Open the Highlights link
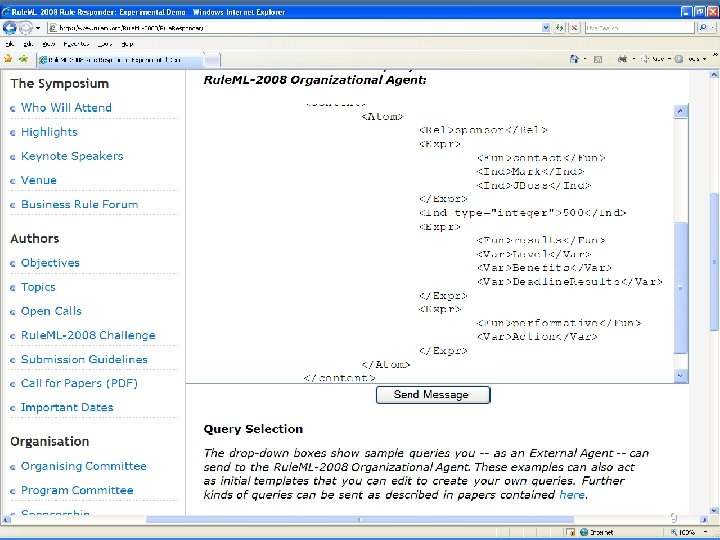The width and height of the screenshot is (720, 540). pos(49,132)
